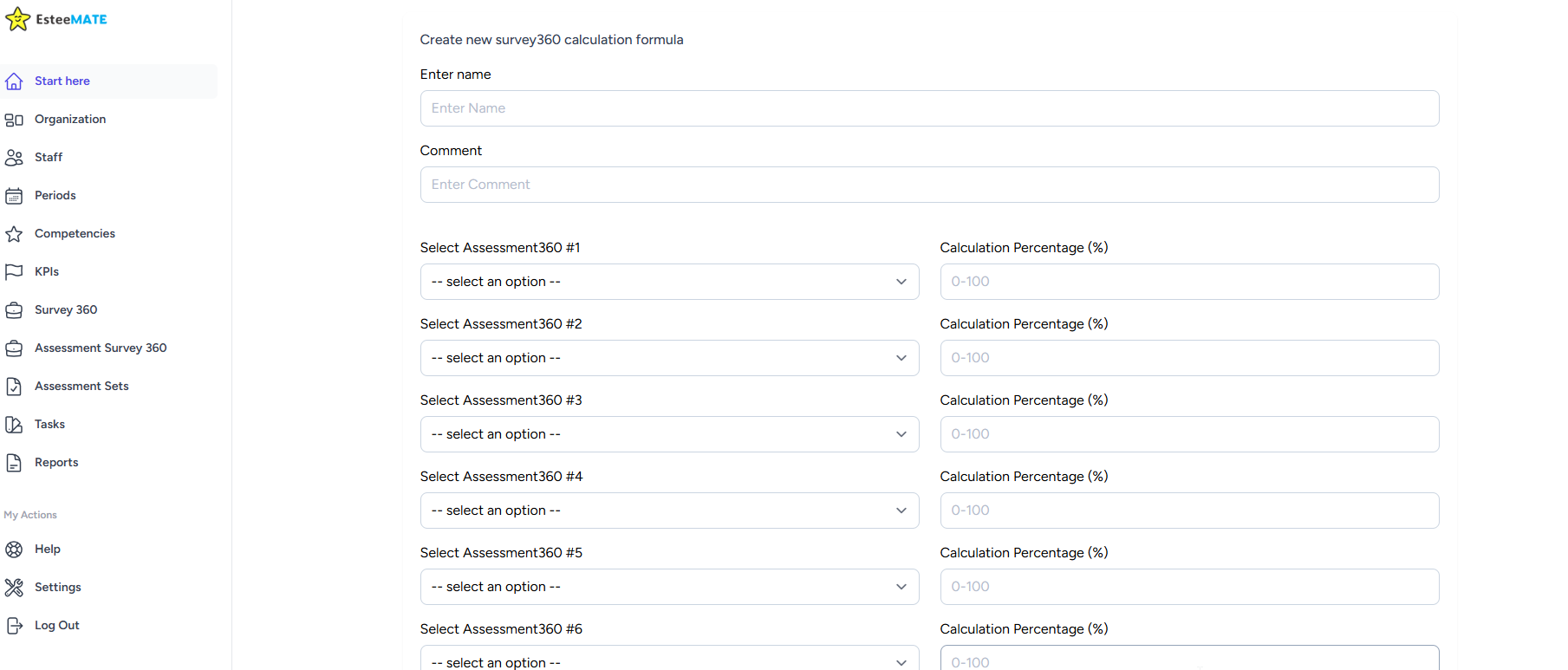The width and height of the screenshot is (1568, 670).
Task: Click the Log Out icon
Action: (x=14, y=626)
